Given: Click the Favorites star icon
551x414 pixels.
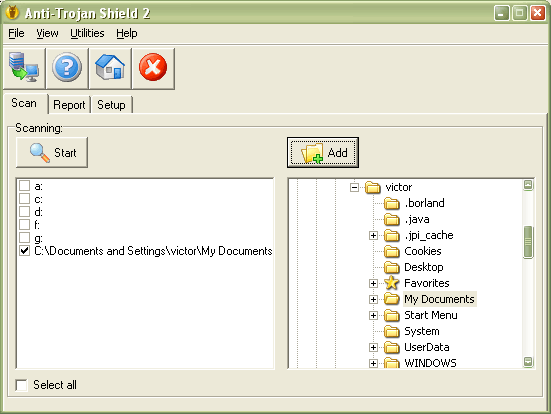Looking at the screenshot, I should pos(391,283).
